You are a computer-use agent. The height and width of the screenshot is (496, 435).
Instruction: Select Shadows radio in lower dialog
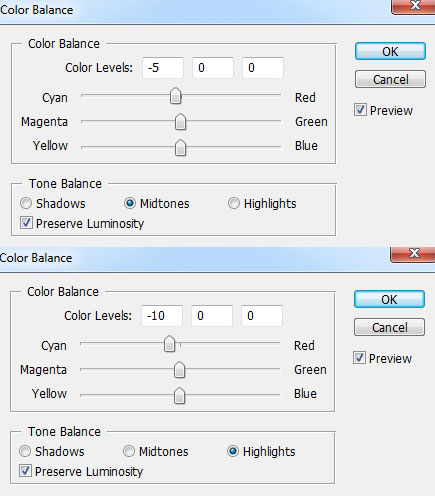point(25,451)
